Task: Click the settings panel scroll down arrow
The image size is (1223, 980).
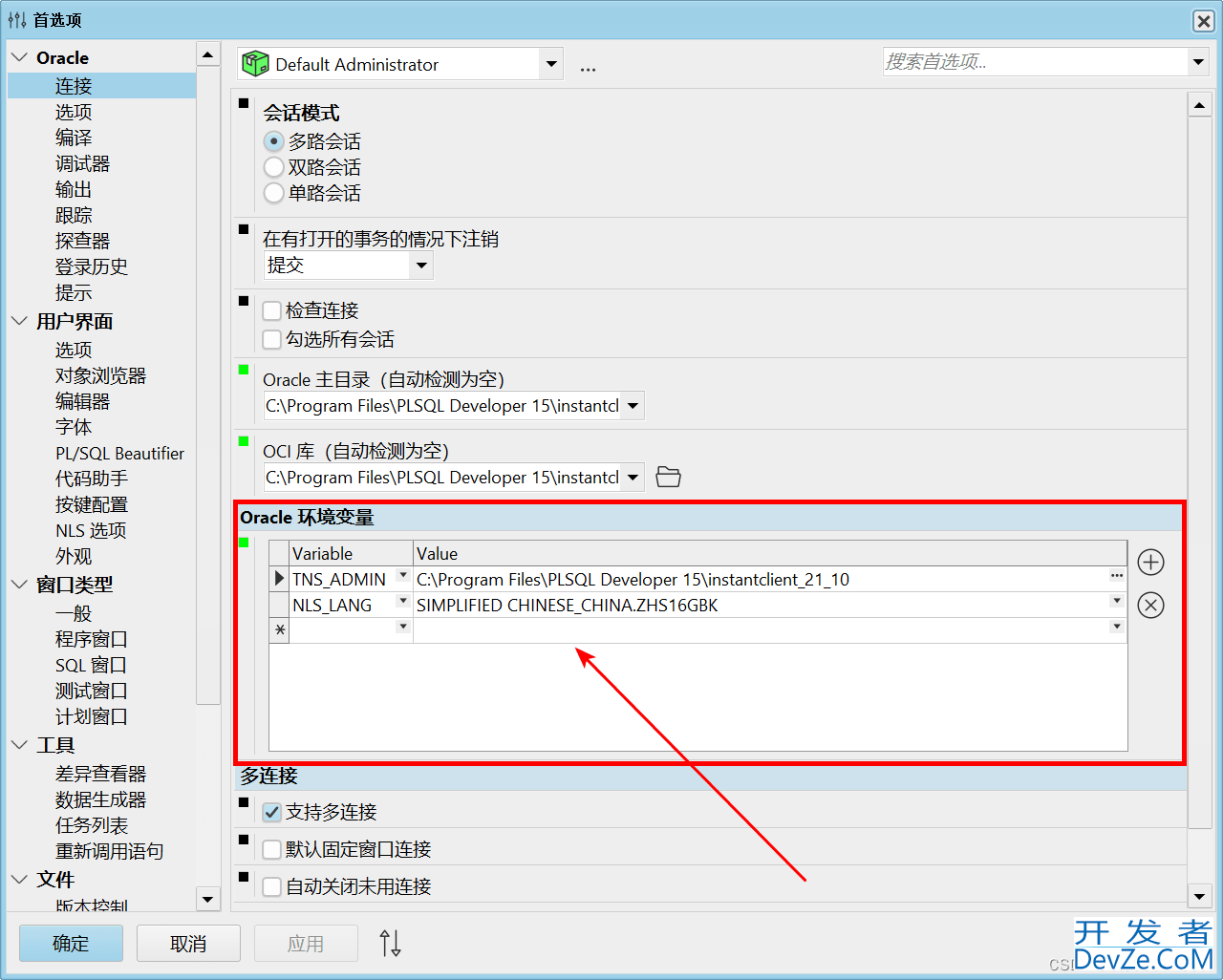Action: (x=1200, y=896)
